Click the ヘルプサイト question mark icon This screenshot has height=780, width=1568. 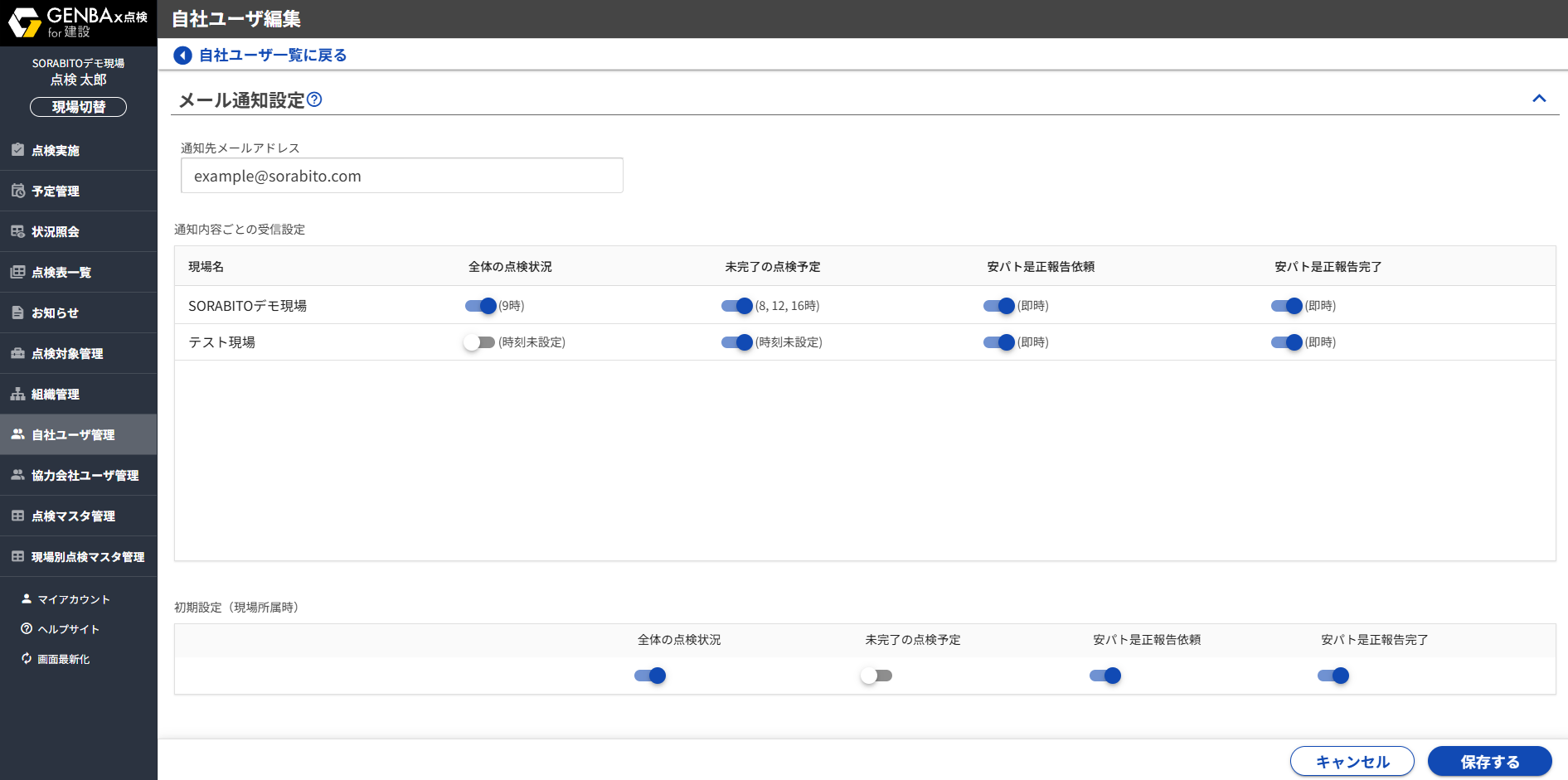[x=27, y=628]
